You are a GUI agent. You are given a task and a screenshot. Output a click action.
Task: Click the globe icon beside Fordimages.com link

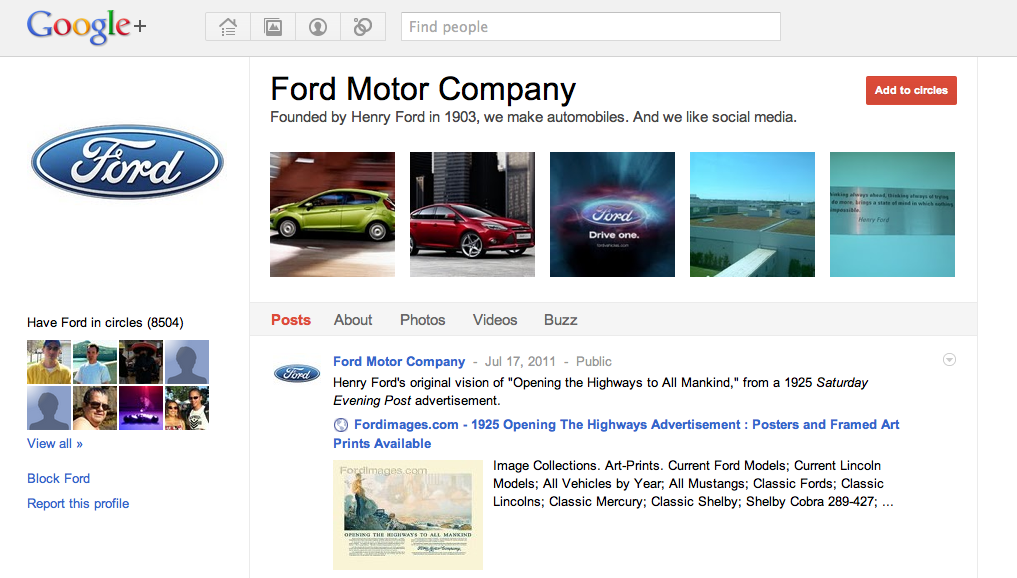tap(341, 425)
